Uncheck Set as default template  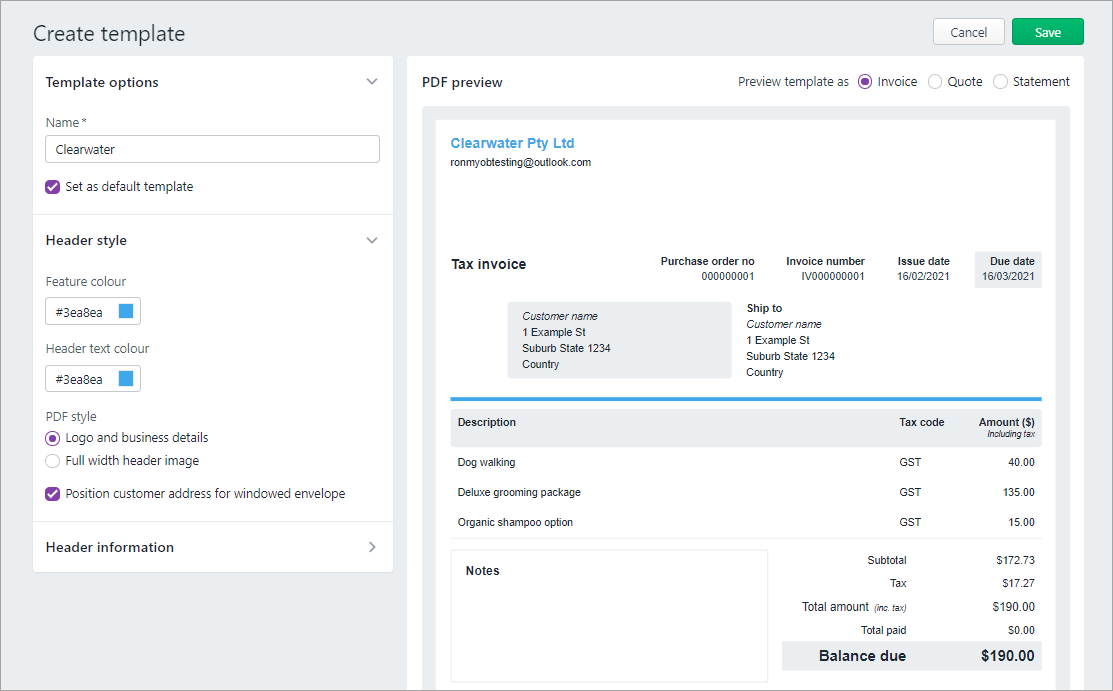tap(52, 186)
